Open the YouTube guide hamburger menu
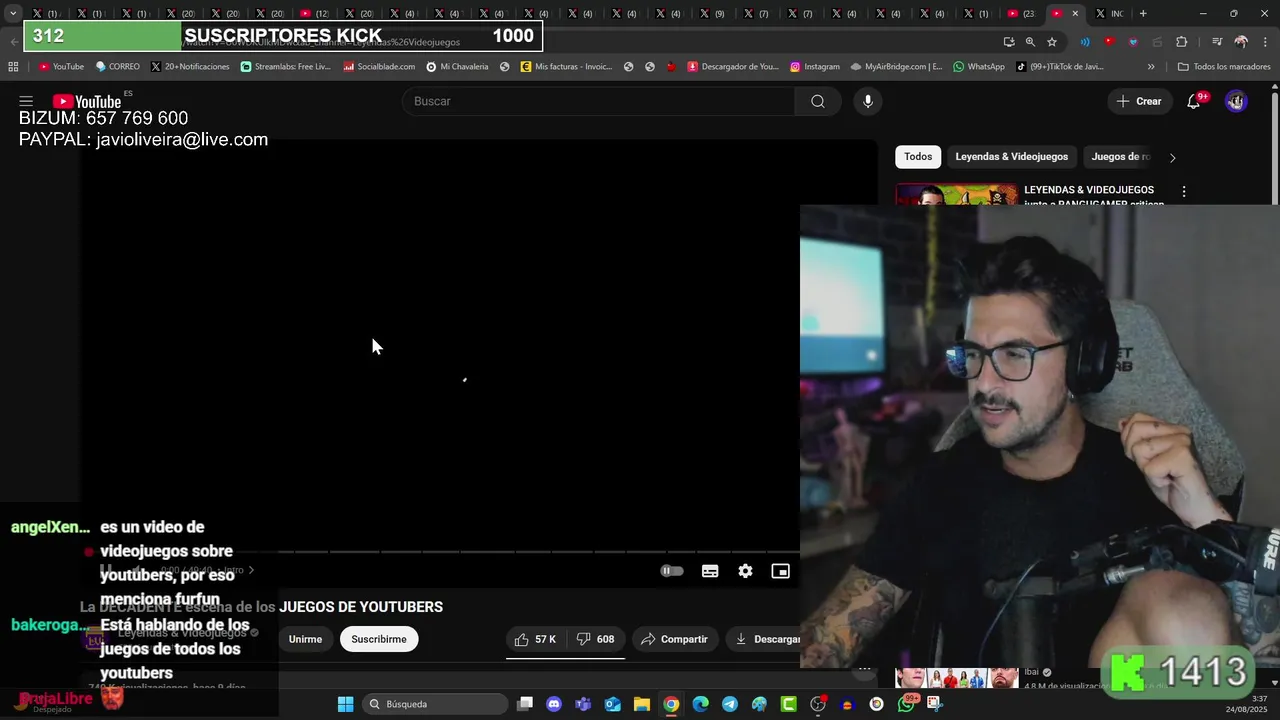The height and width of the screenshot is (720, 1280). [x=26, y=101]
